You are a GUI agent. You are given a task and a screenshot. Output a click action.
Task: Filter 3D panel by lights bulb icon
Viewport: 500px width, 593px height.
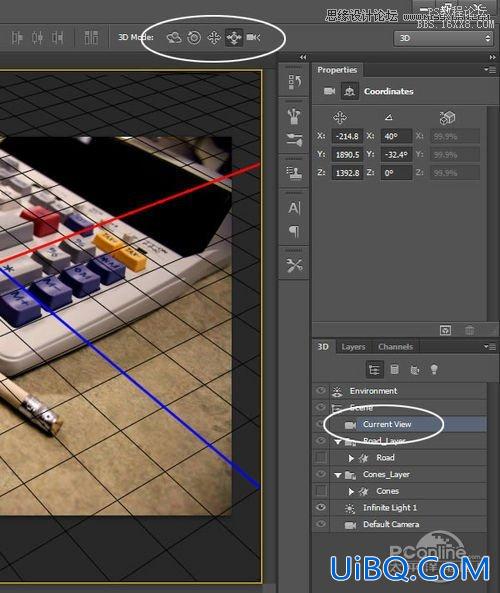pyautogui.click(x=434, y=369)
